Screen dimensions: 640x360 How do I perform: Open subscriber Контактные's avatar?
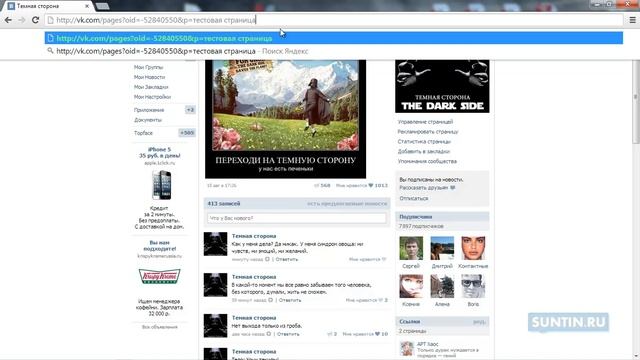(473, 248)
